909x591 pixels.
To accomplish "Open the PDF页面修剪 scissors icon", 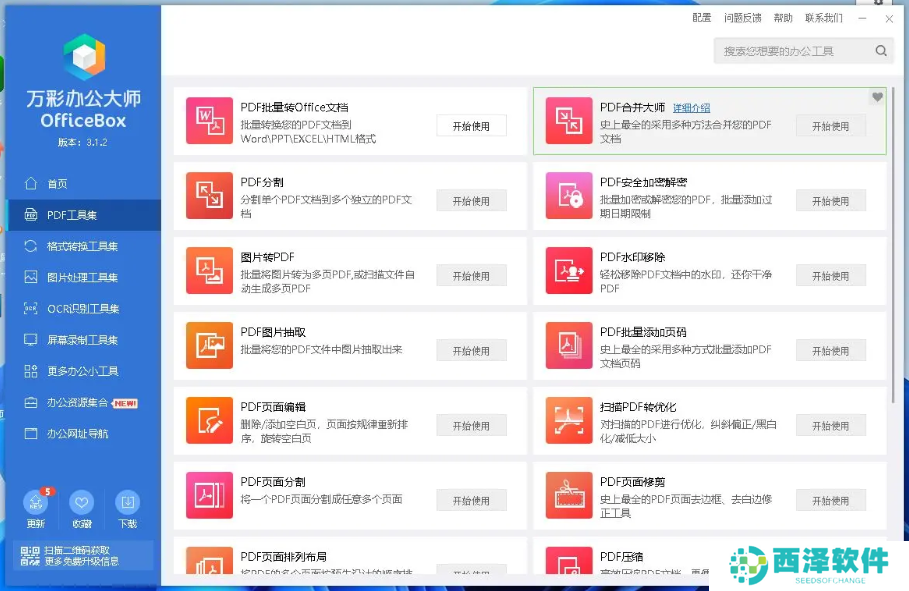I will point(569,495).
